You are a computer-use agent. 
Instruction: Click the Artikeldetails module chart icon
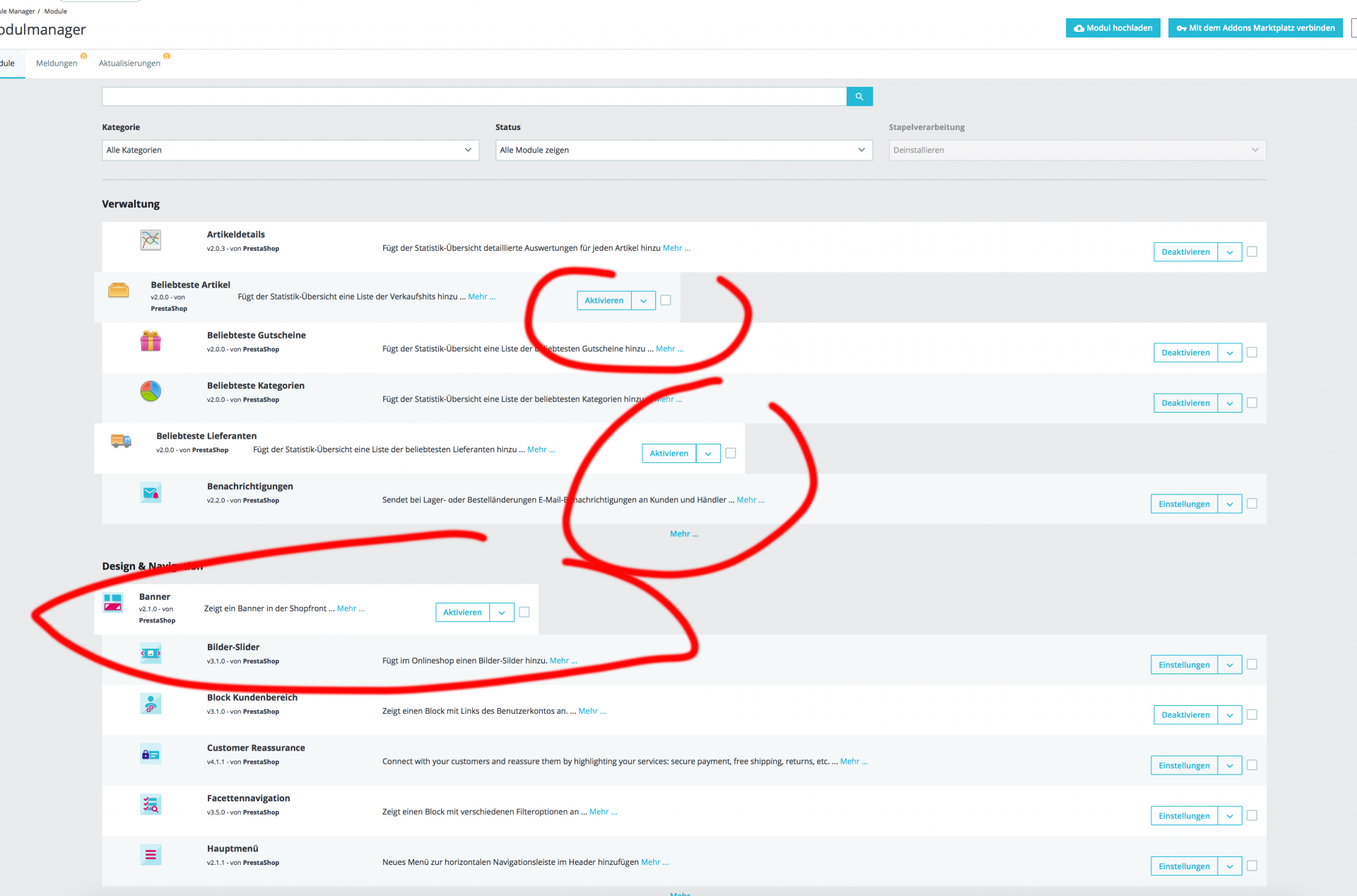click(151, 240)
